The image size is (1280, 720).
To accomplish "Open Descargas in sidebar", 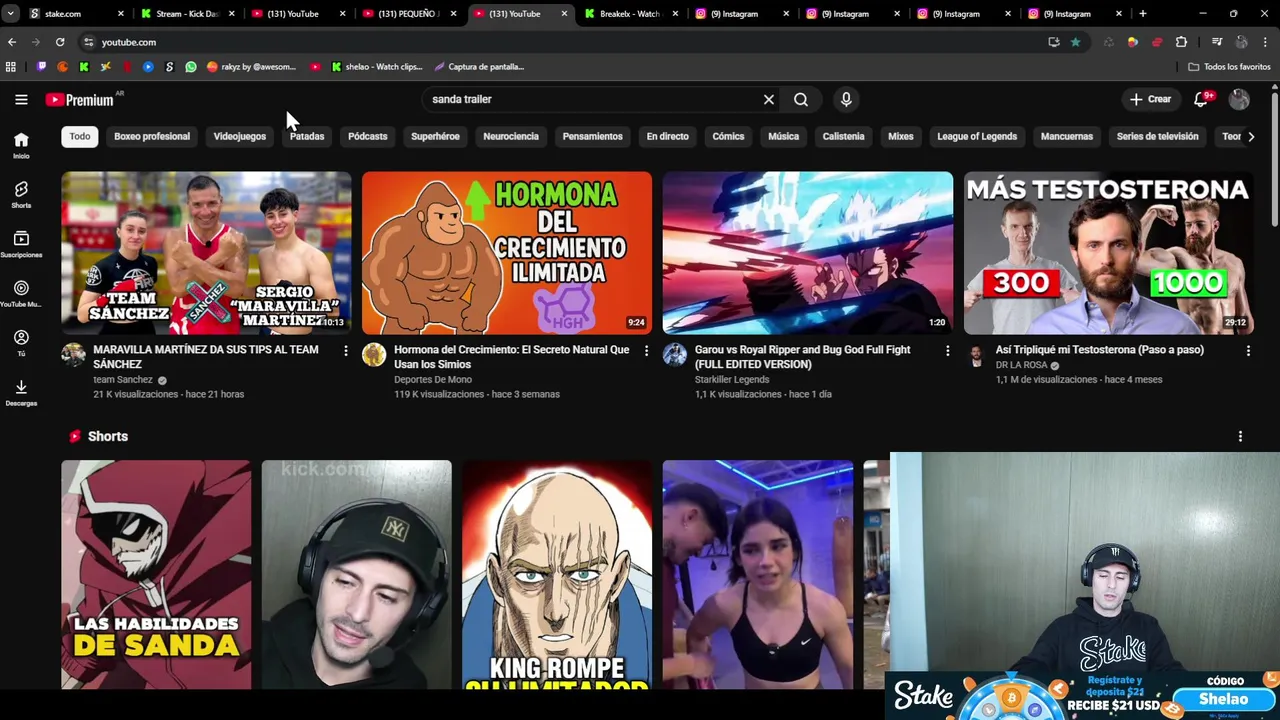I will pos(21,393).
